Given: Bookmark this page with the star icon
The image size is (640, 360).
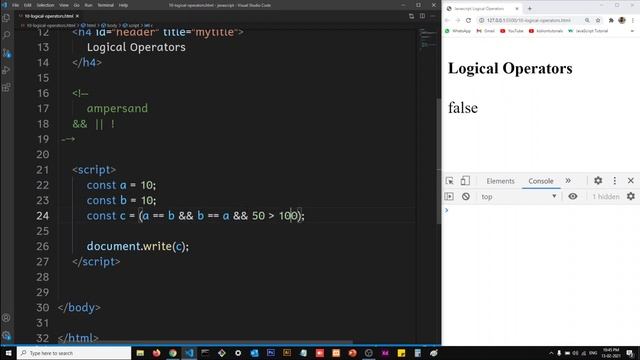Looking at the screenshot, I should point(598,20).
